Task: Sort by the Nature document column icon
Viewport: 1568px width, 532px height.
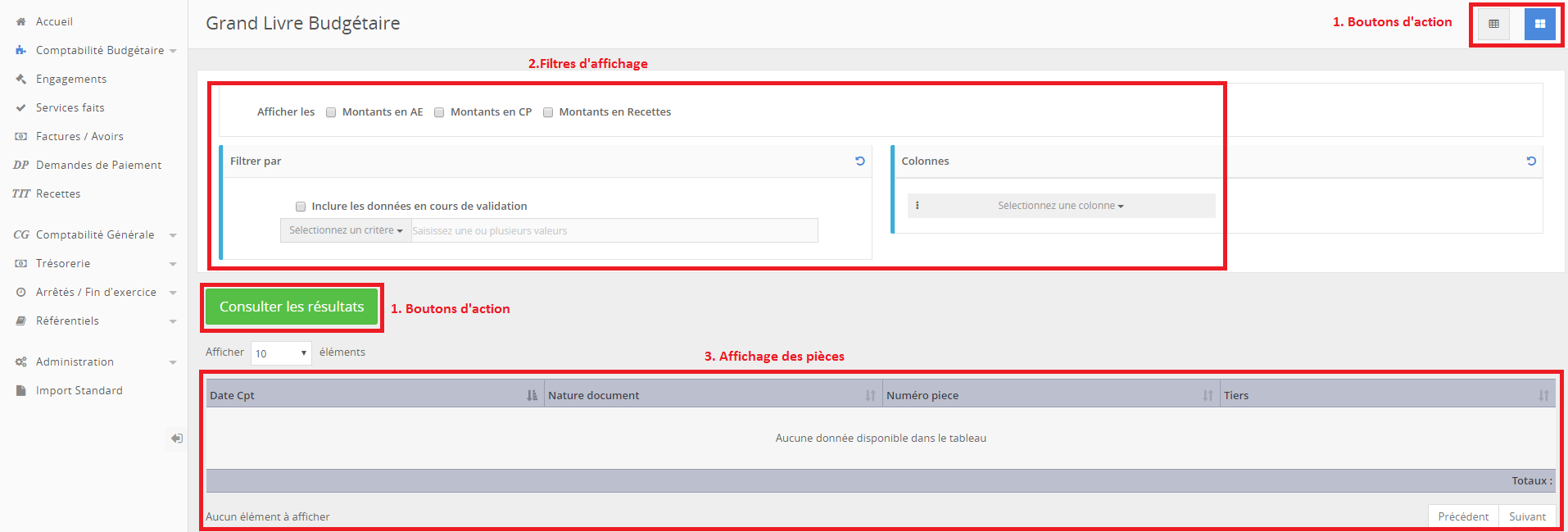Action: point(870,396)
